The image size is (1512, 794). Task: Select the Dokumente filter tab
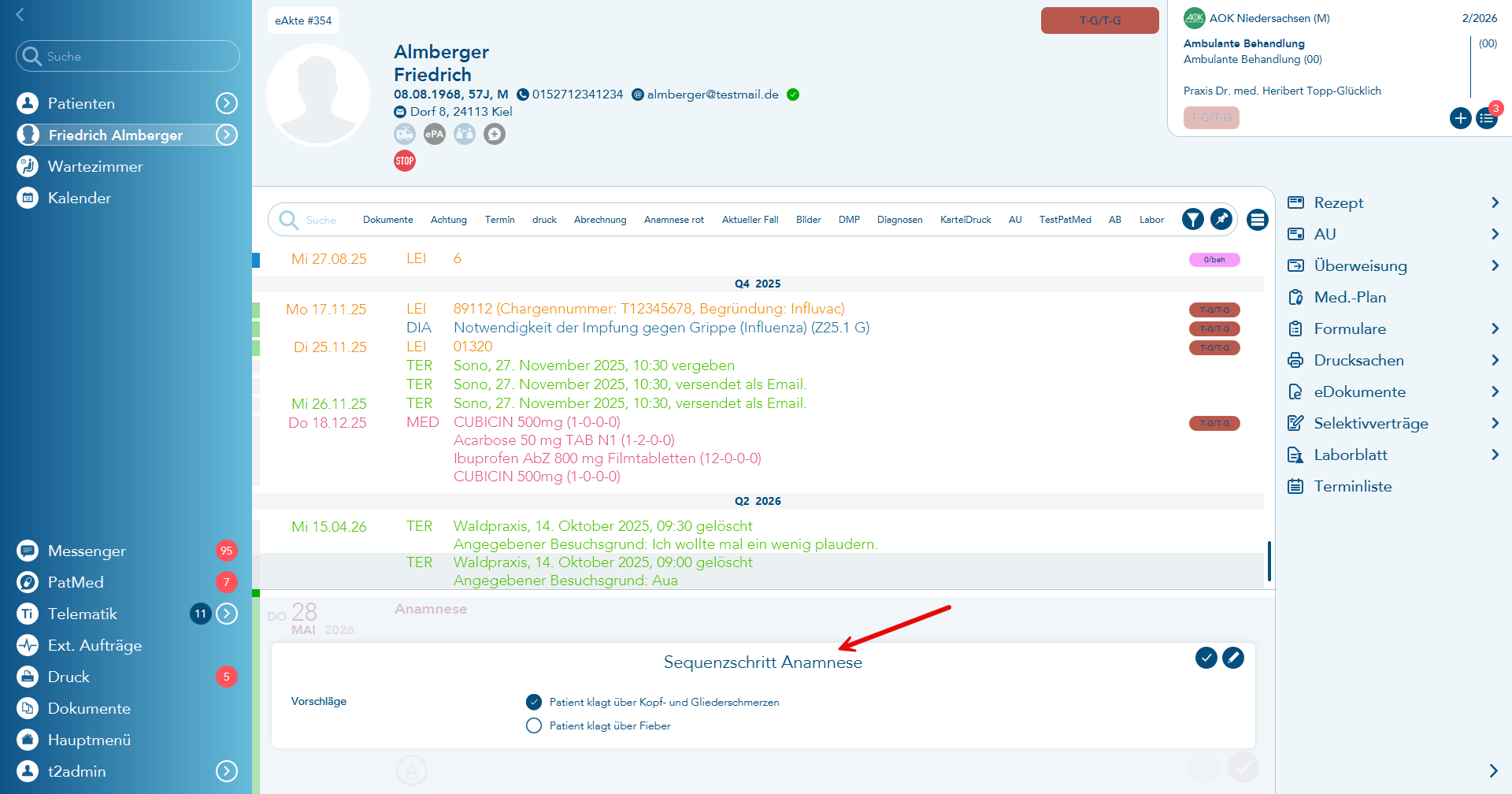(x=387, y=220)
